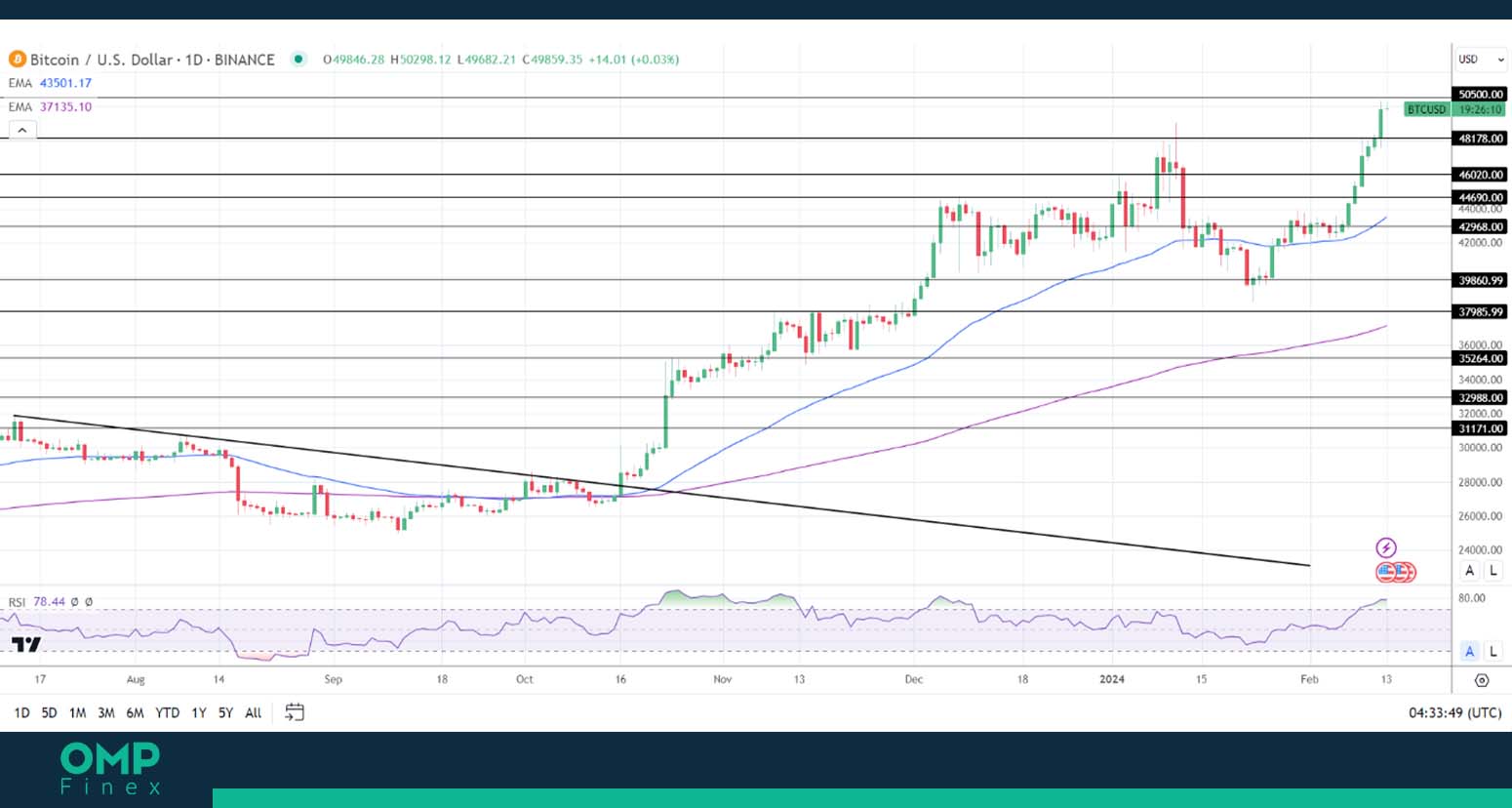Toggle auto scale A in RSI pane
Screen dimensions: 1512x808
click(x=1469, y=651)
